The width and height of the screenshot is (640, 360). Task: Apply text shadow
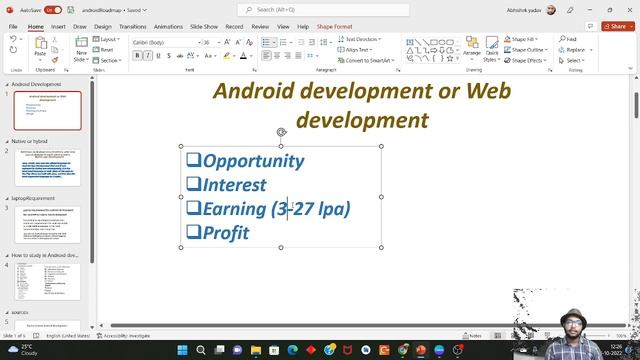click(x=169, y=56)
